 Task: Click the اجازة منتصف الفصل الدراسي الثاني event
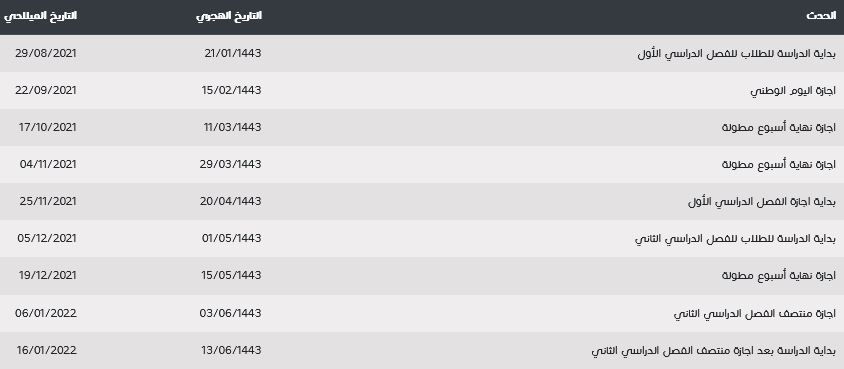[755, 313]
